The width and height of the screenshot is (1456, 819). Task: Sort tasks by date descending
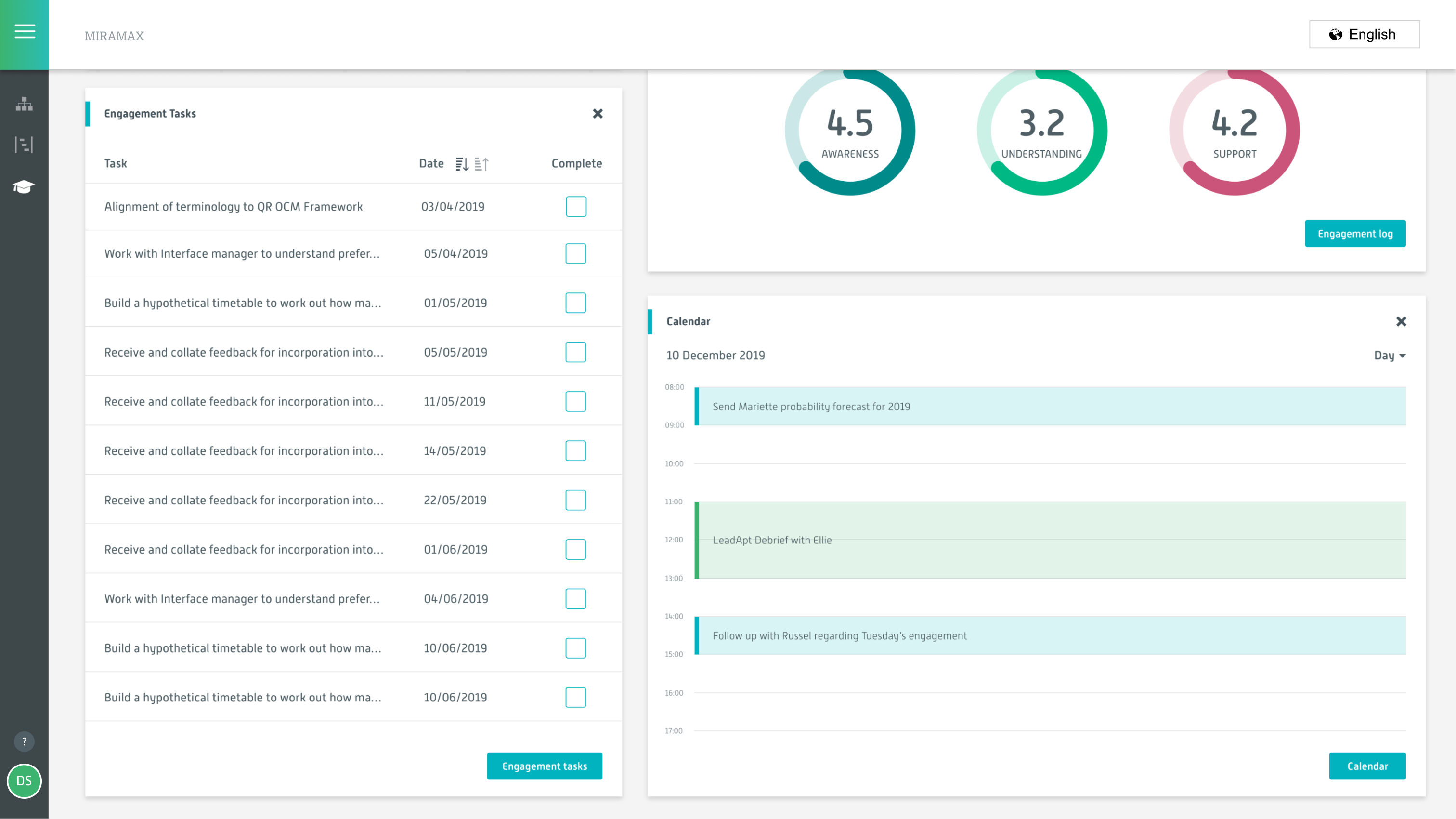(462, 163)
